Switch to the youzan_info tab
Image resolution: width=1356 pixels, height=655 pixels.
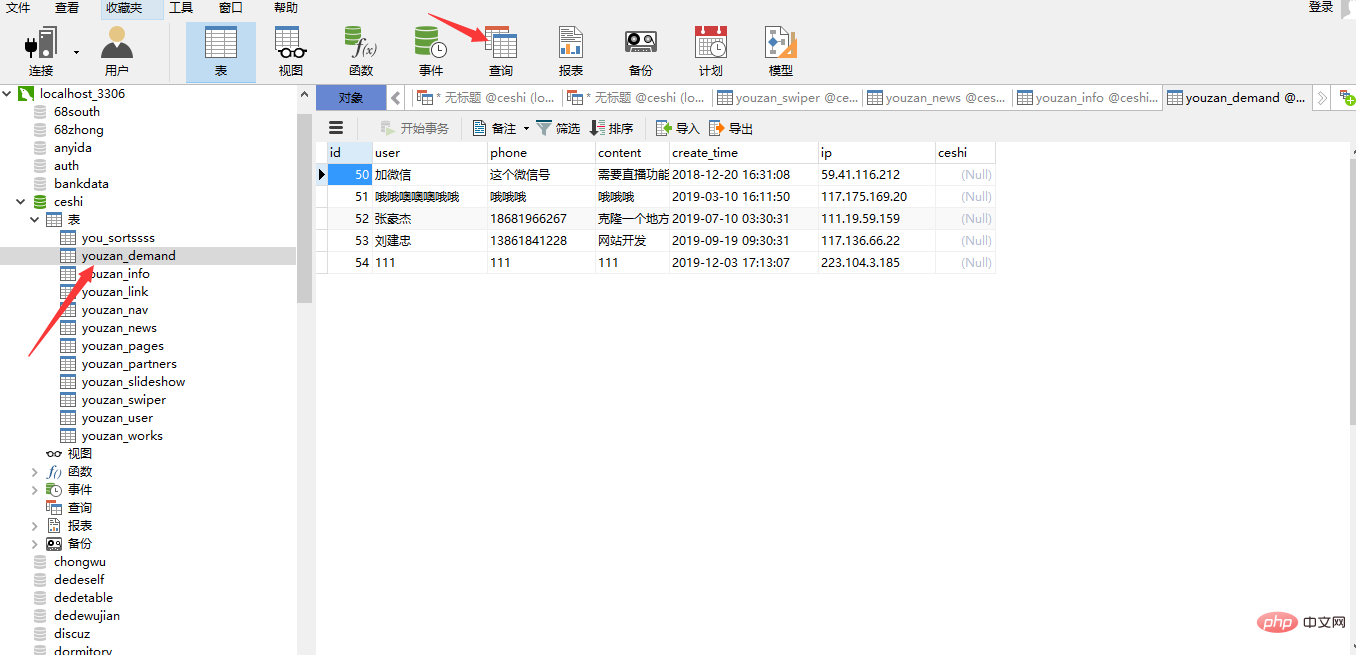pyautogui.click(x=1088, y=98)
